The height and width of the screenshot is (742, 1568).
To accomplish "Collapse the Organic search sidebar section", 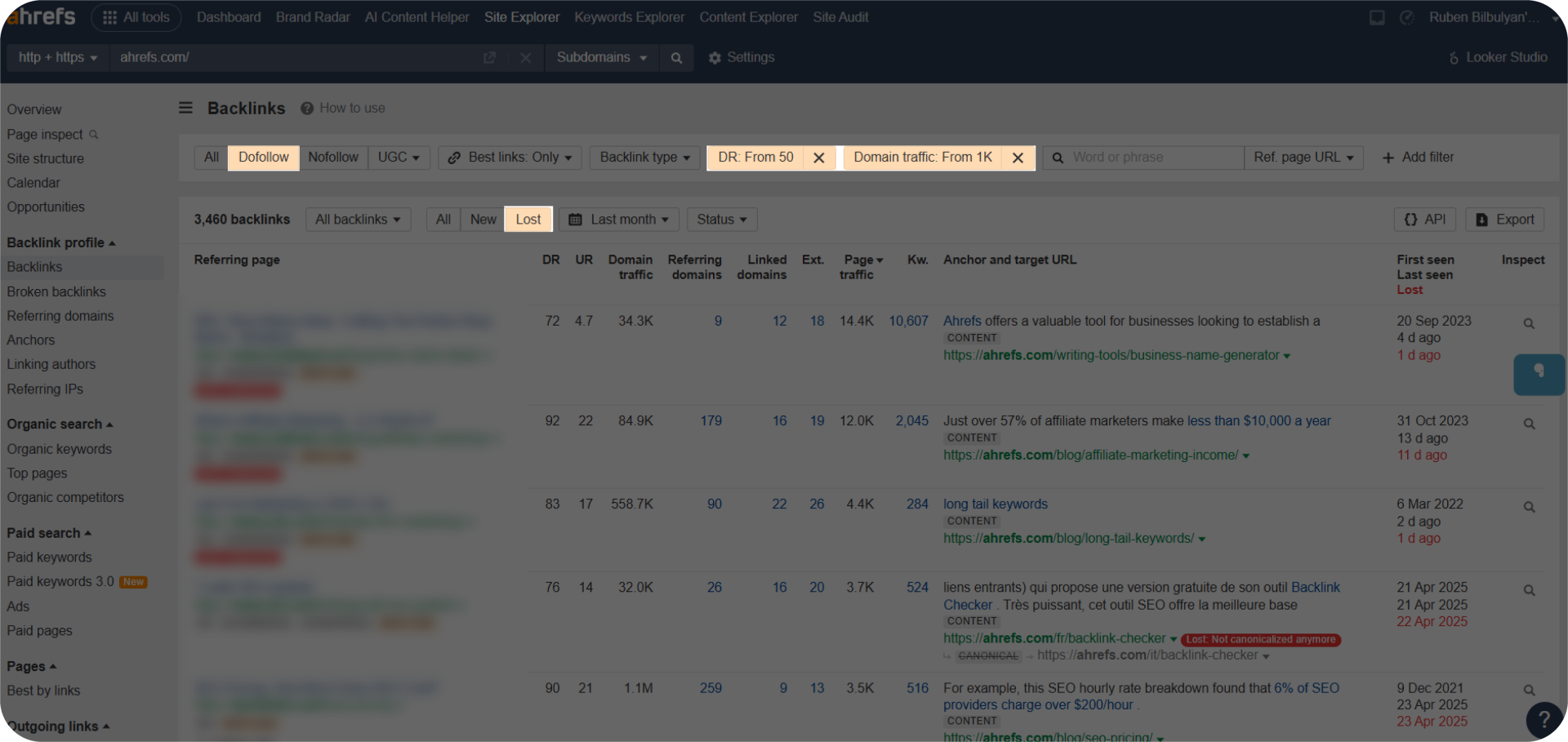I will pyautogui.click(x=60, y=424).
